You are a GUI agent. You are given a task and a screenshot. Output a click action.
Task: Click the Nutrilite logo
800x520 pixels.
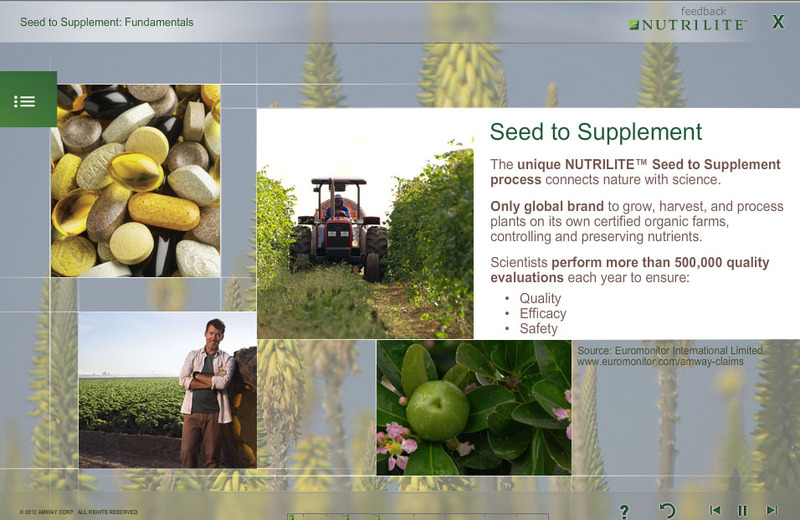click(687, 25)
